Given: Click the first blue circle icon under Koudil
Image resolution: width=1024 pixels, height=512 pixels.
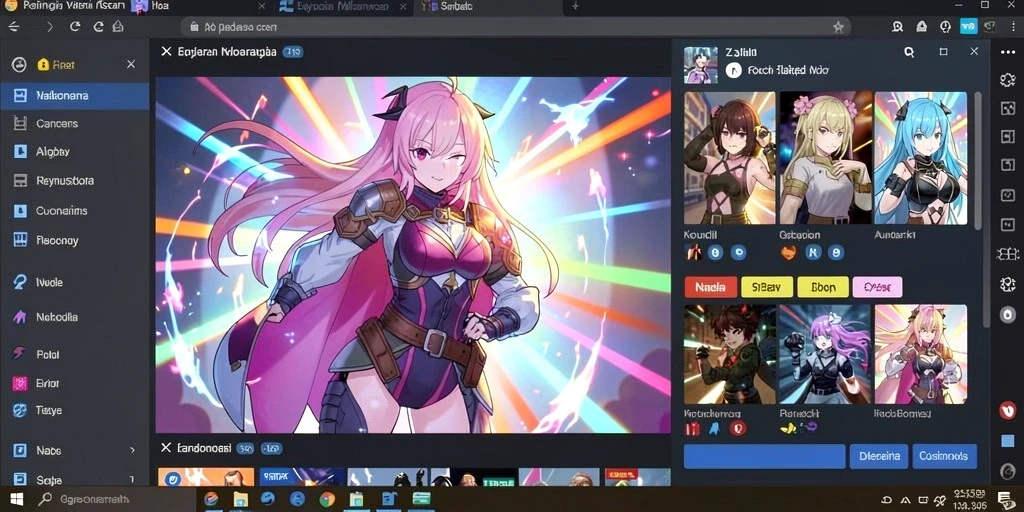Looking at the screenshot, I should tap(715, 253).
